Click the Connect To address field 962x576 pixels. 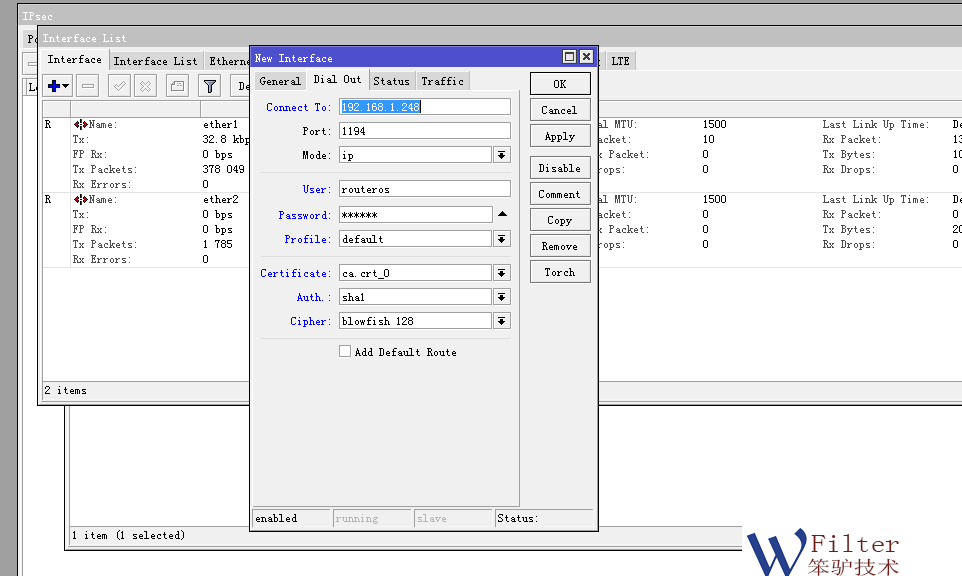(x=425, y=107)
